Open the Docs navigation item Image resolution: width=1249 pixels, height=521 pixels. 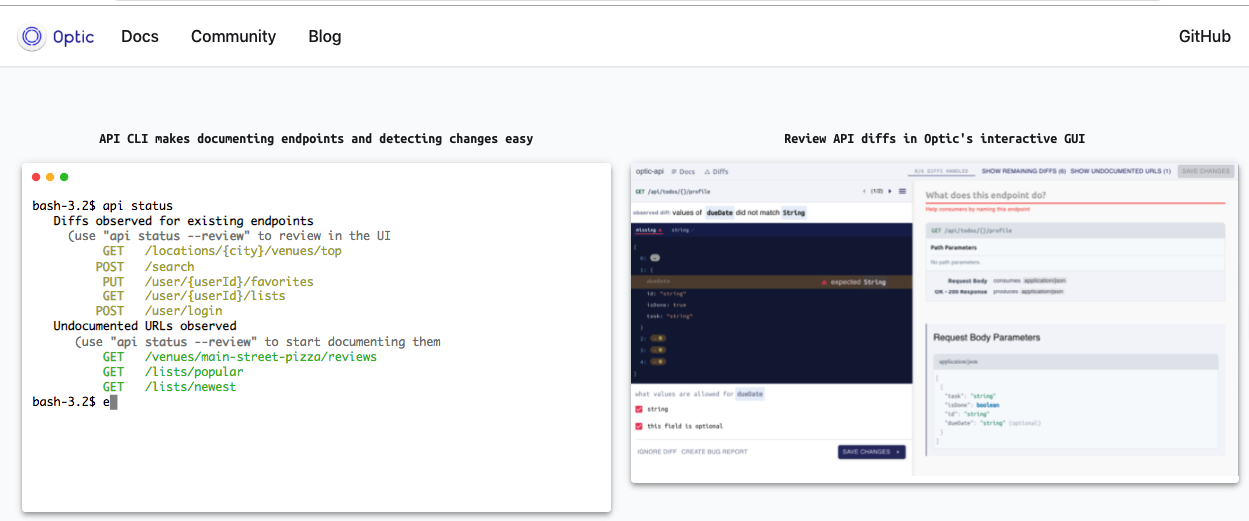click(140, 36)
